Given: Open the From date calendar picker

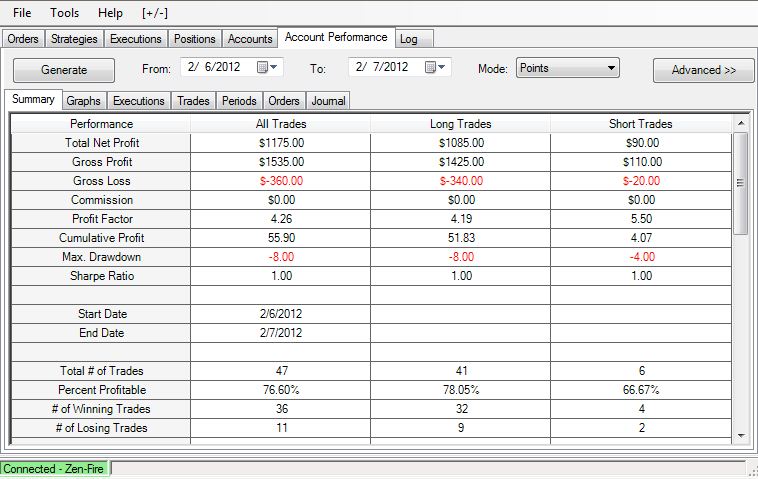Looking at the screenshot, I should point(267,67).
